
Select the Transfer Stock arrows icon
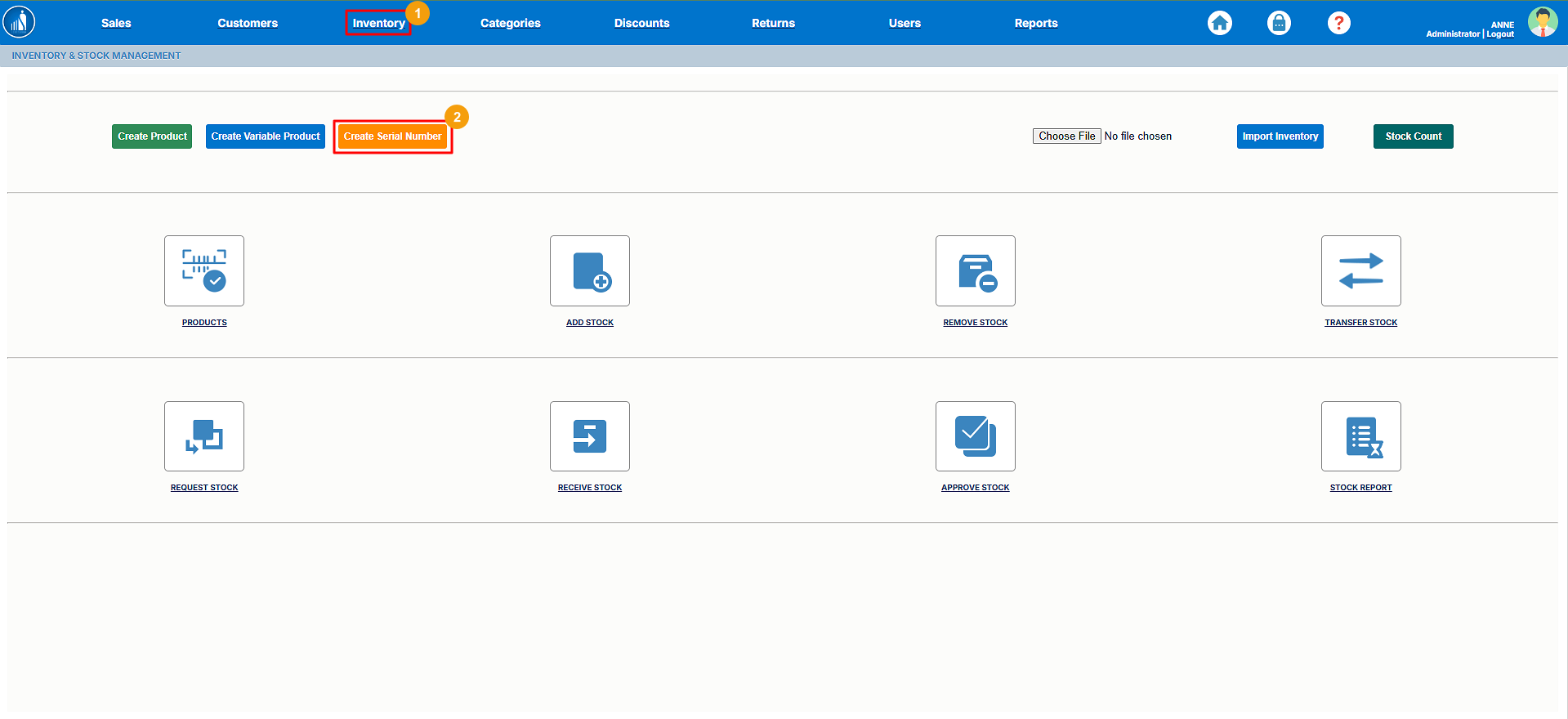[1361, 270]
